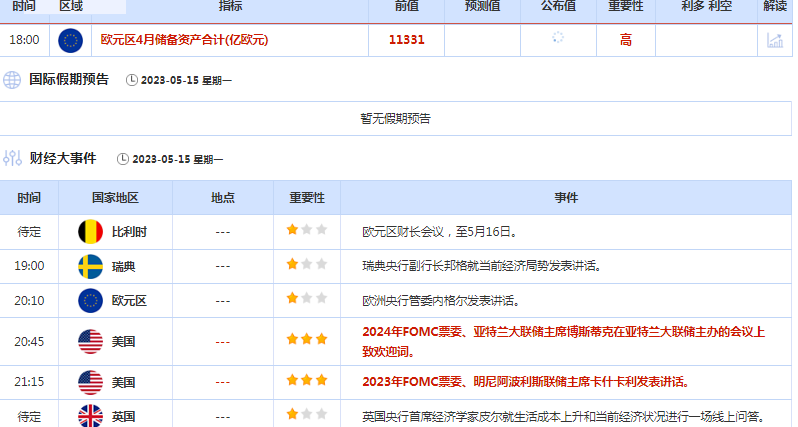The height and width of the screenshot is (427, 798).
Task: Click the US flag in the 21:15 row
Action: click(x=90, y=382)
